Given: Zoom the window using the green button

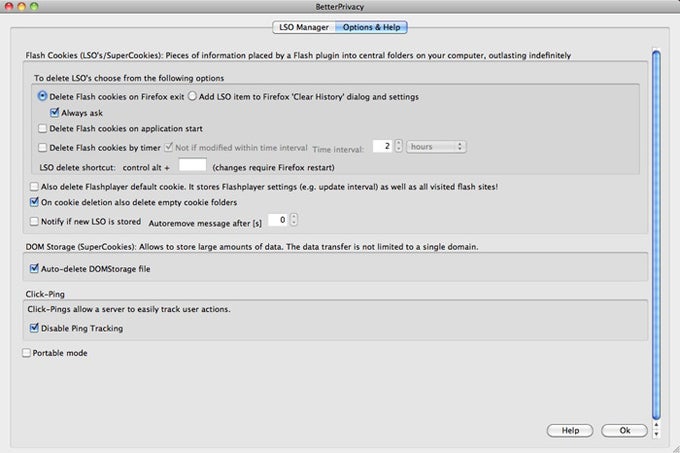Looking at the screenshot, I should (34, 6).
